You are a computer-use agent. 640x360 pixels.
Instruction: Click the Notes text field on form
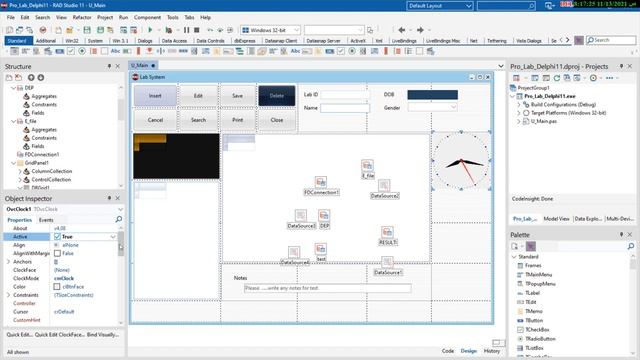[327, 288]
